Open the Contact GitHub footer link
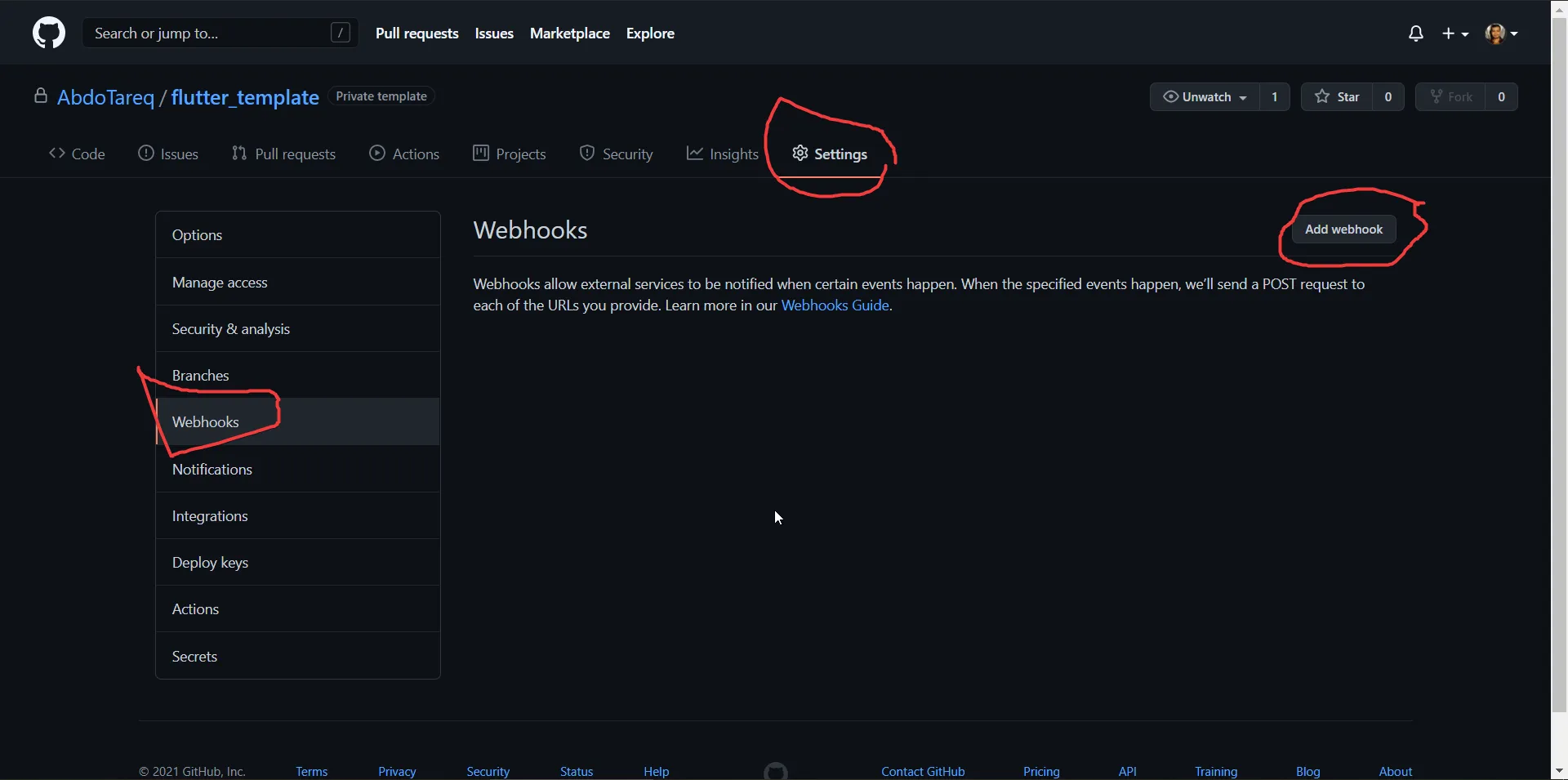 (923, 771)
